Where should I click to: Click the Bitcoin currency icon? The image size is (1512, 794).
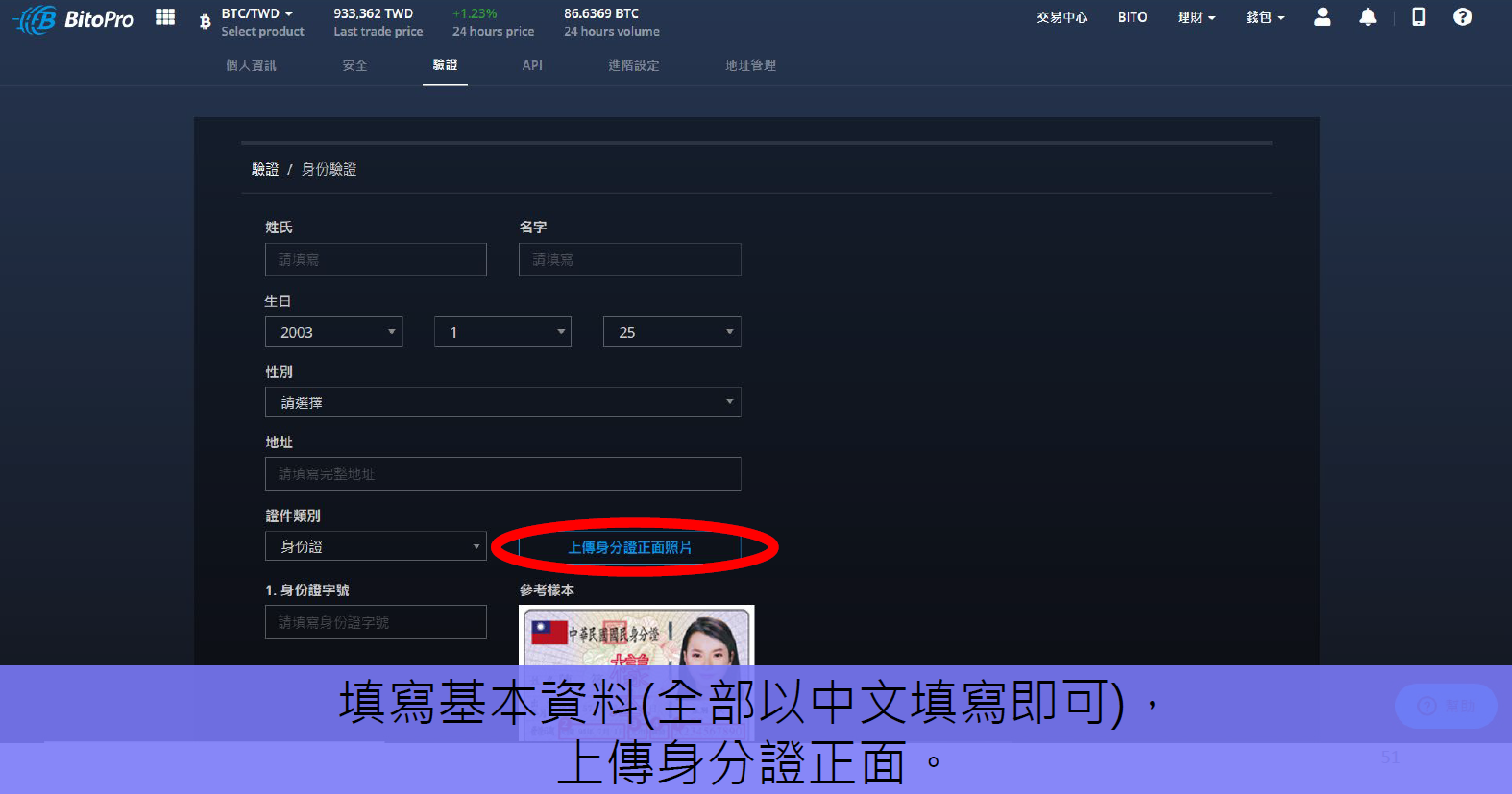click(x=205, y=21)
